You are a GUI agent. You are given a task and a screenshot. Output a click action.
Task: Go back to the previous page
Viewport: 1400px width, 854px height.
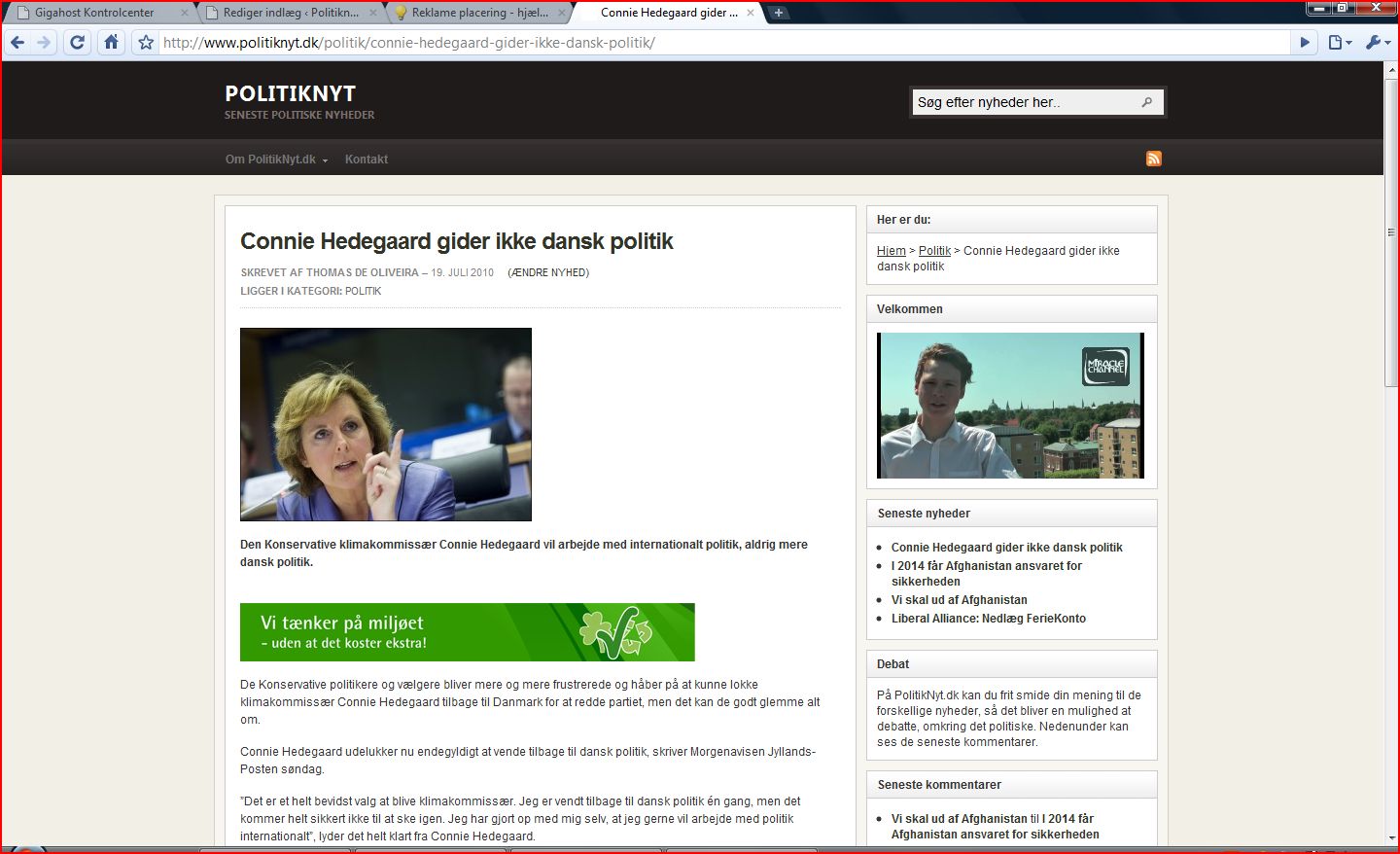[17, 42]
